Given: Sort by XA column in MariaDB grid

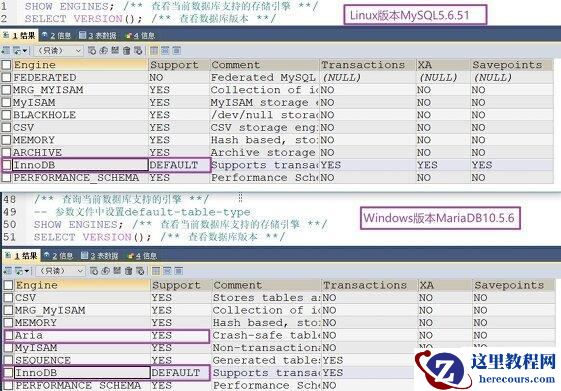Looking at the screenshot, I should click(445, 285).
